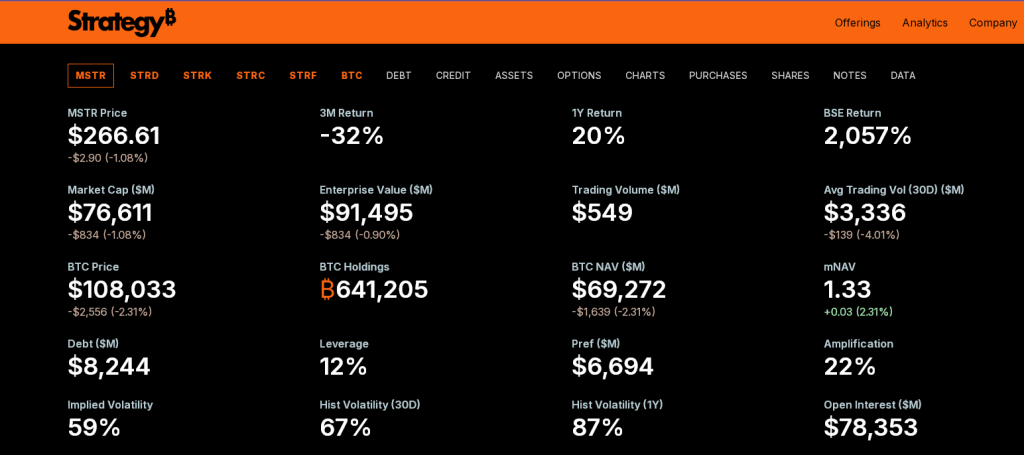Open the STRC tab
Screen dimensions: 1024x455
pyautogui.click(x=250, y=76)
